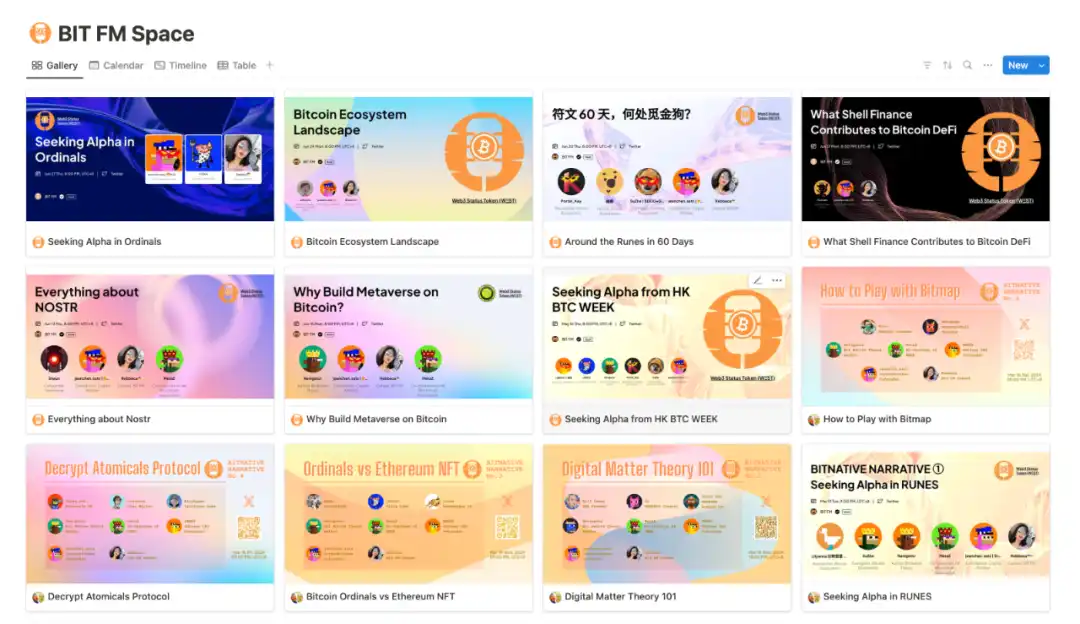
Task: Open the three-dot view options menu
Action: 988,65
